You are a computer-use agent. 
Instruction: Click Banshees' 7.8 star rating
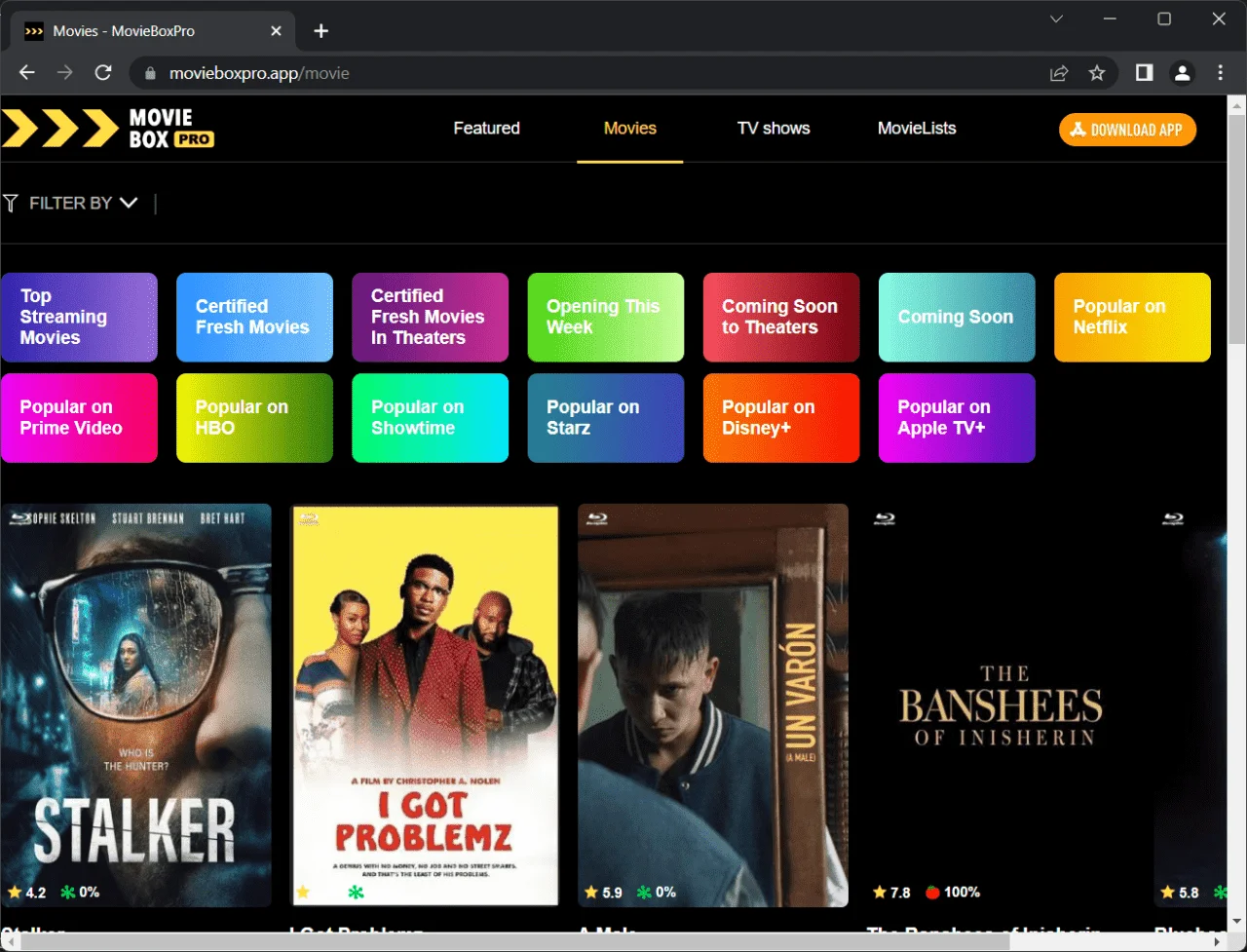pyautogui.click(x=891, y=892)
